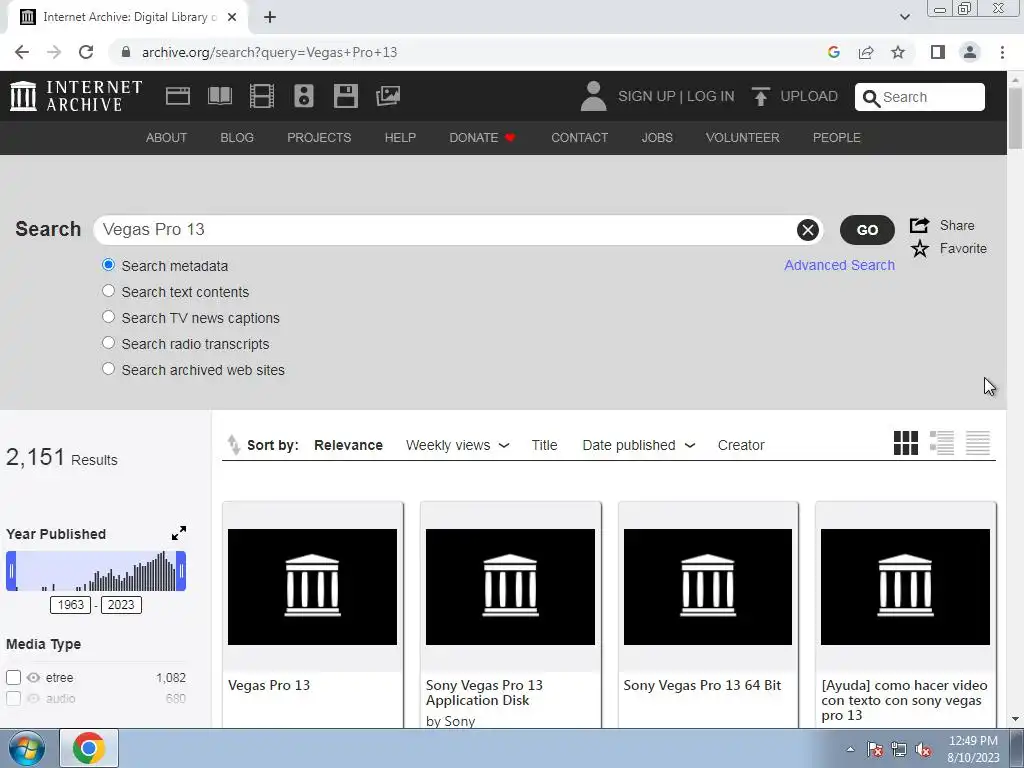Image resolution: width=1024 pixels, height=768 pixels.
Task: Open the Software floppy disk icon
Action: click(345, 96)
